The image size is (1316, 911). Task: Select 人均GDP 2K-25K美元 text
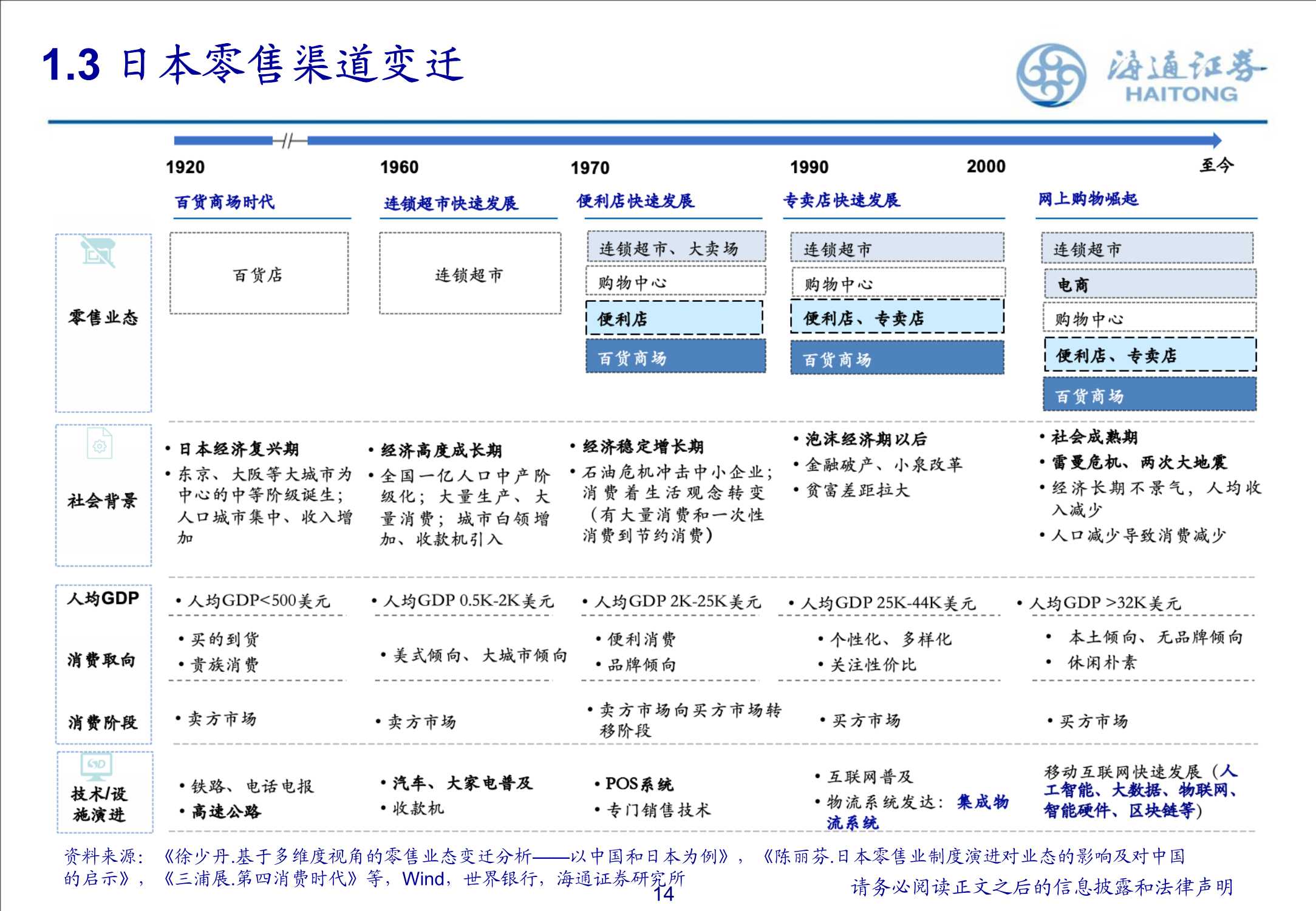pos(677,602)
